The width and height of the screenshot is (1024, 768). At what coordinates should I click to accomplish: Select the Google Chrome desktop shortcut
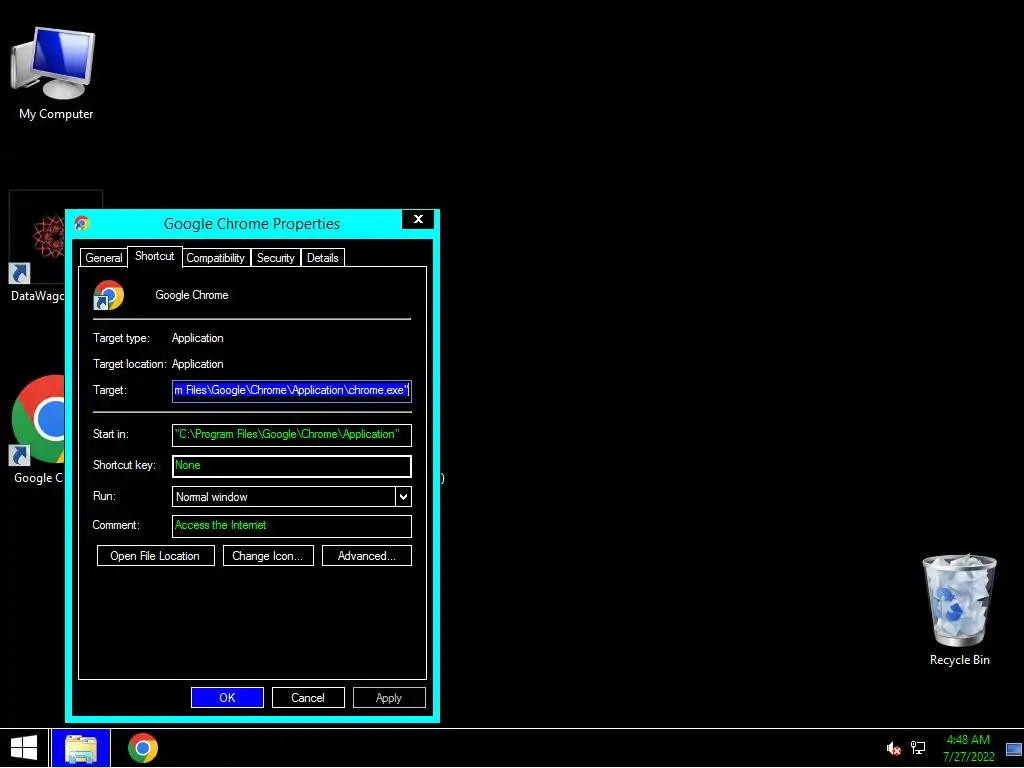[37, 429]
